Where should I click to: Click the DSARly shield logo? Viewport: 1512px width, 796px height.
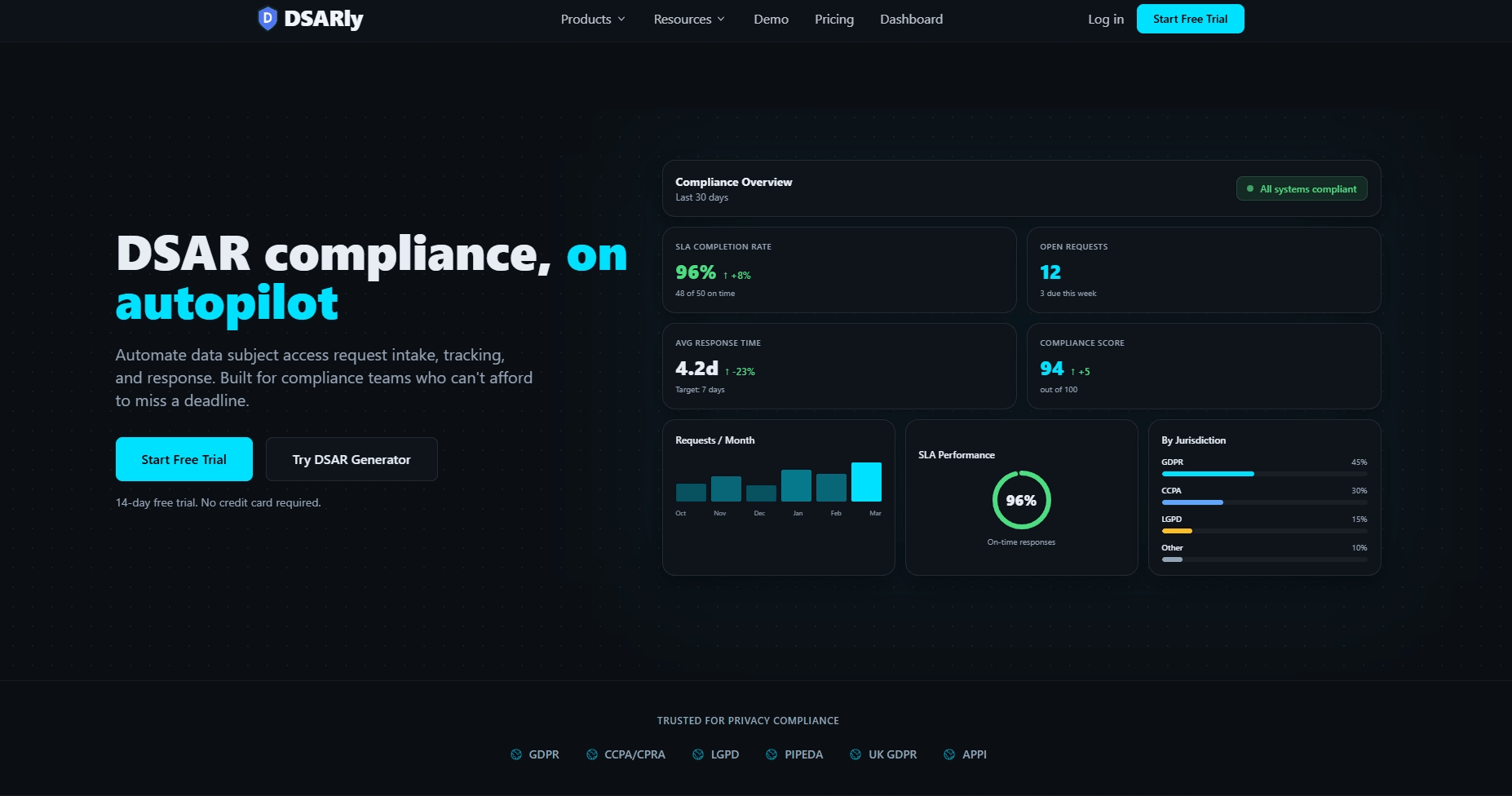[266, 17]
